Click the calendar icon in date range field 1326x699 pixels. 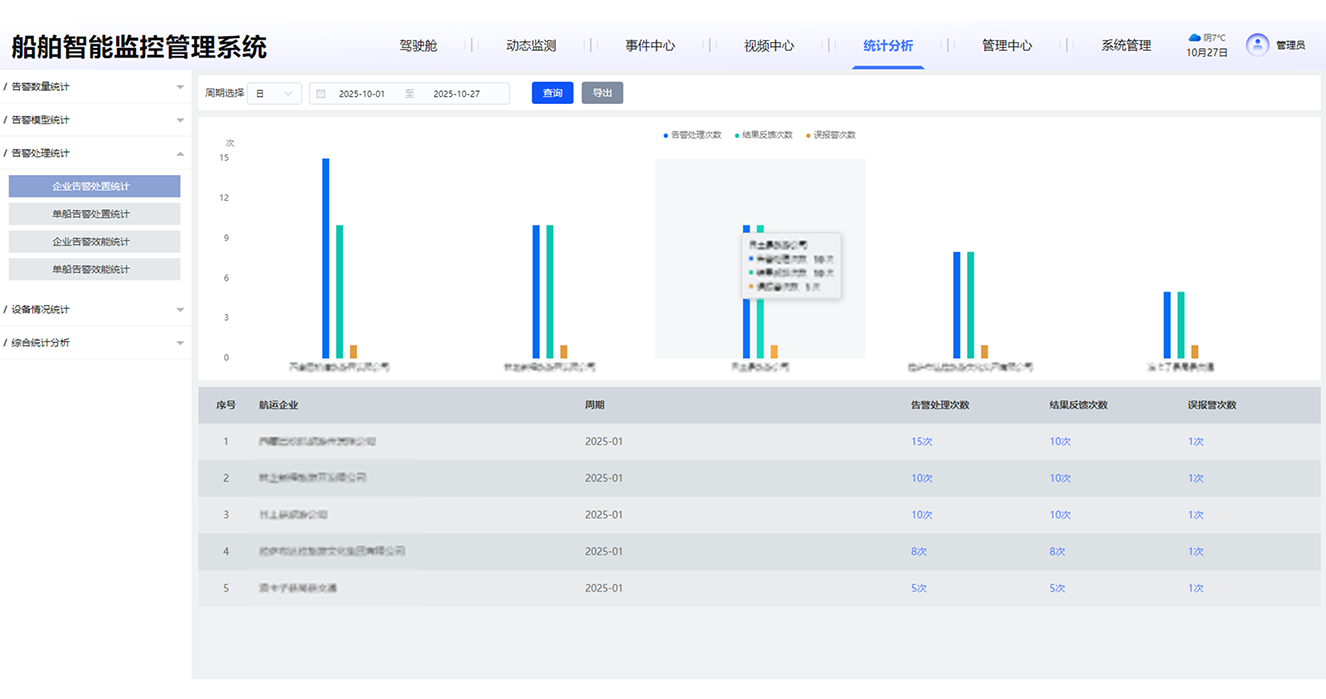321,94
